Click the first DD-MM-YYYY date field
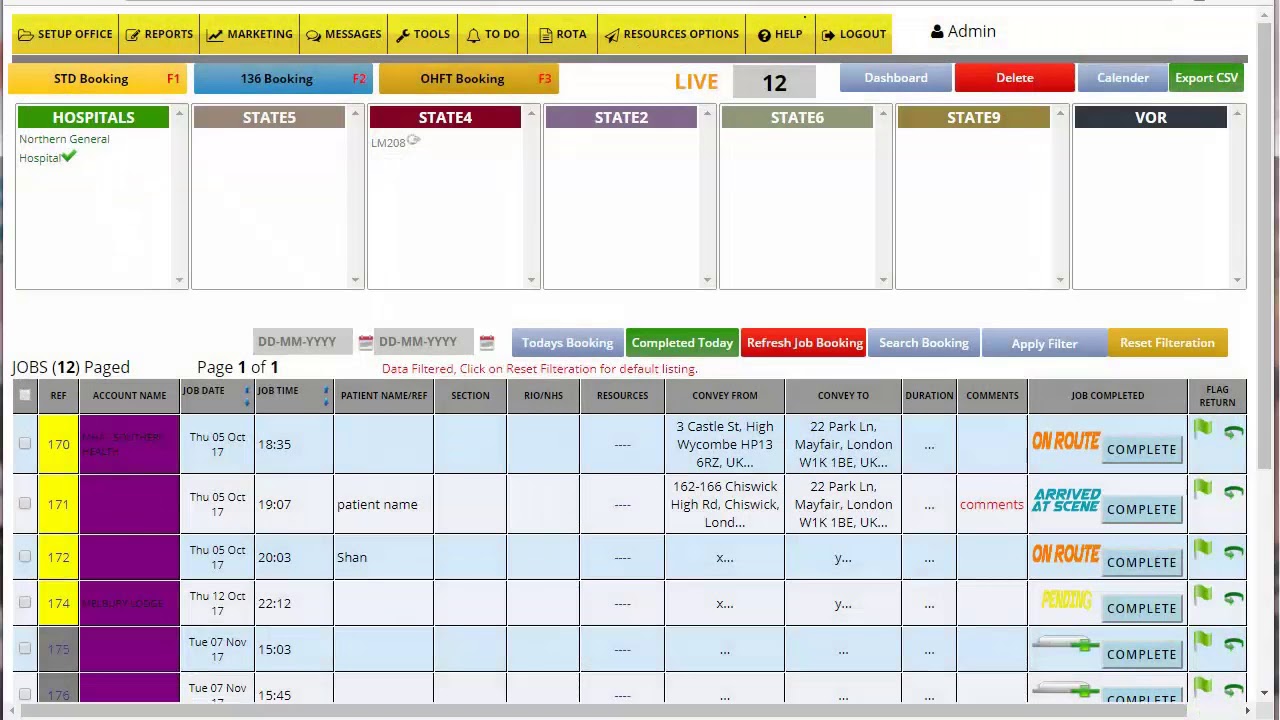1280x720 pixels. (x=303, y=342)
